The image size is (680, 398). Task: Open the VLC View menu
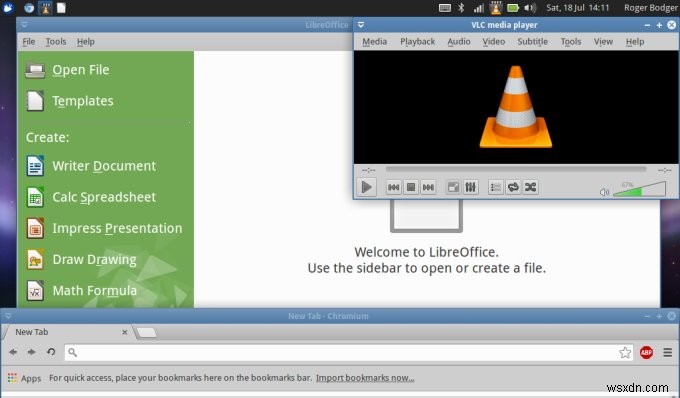603,42
